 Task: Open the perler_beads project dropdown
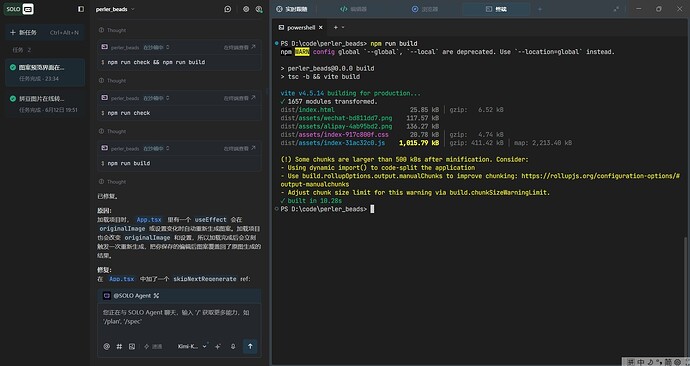coord(115,9)
